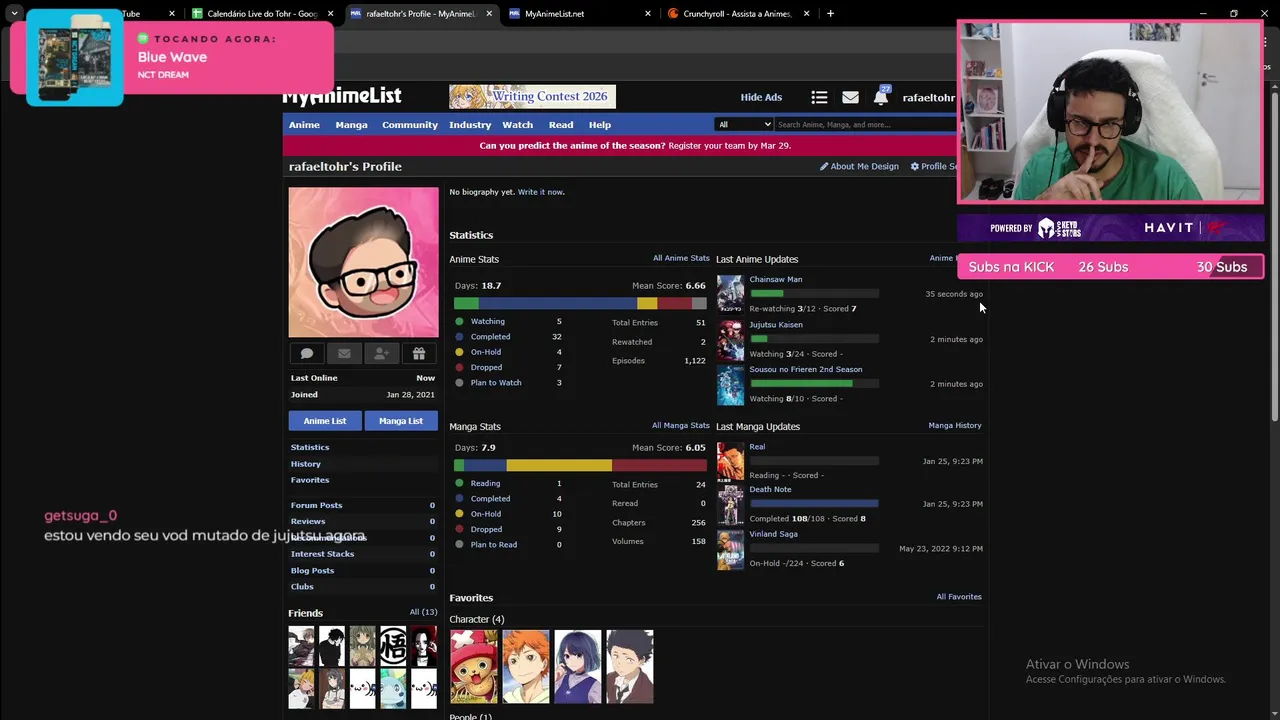The width and height of the screenshot is (1280, 720).
Task: Close the rafaeltohr's Profile browser tab
Action: point(489,14)
